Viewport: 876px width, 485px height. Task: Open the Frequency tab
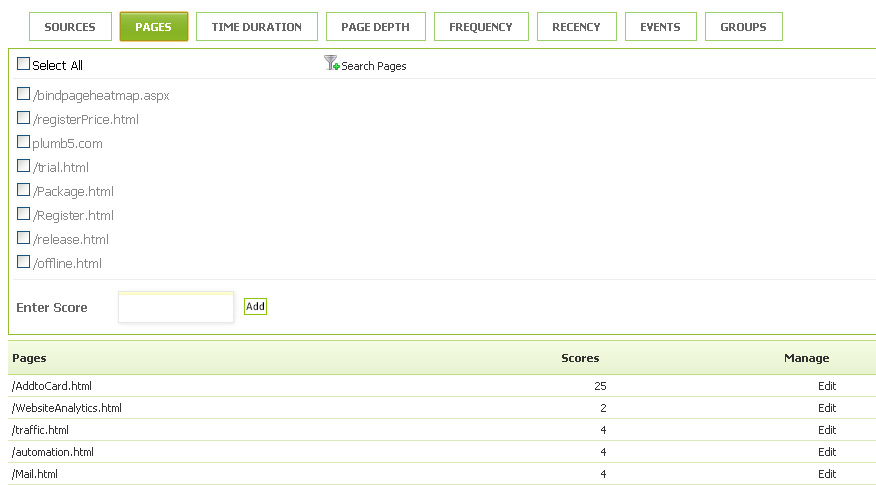(x=481, y=27)
